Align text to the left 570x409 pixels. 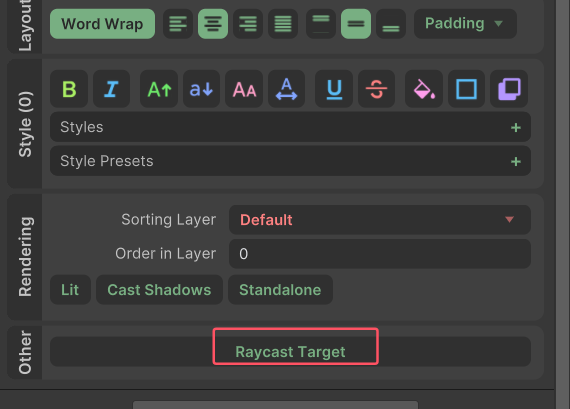(178, 24)
